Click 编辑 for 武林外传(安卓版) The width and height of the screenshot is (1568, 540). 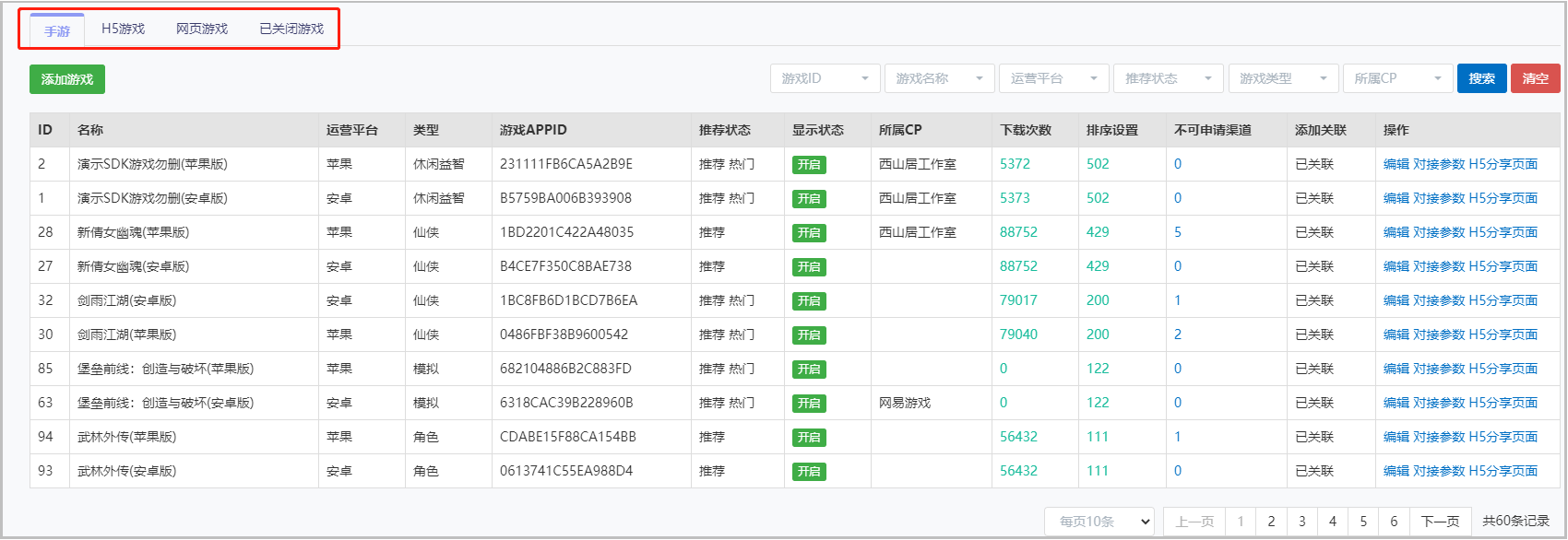1396,471
